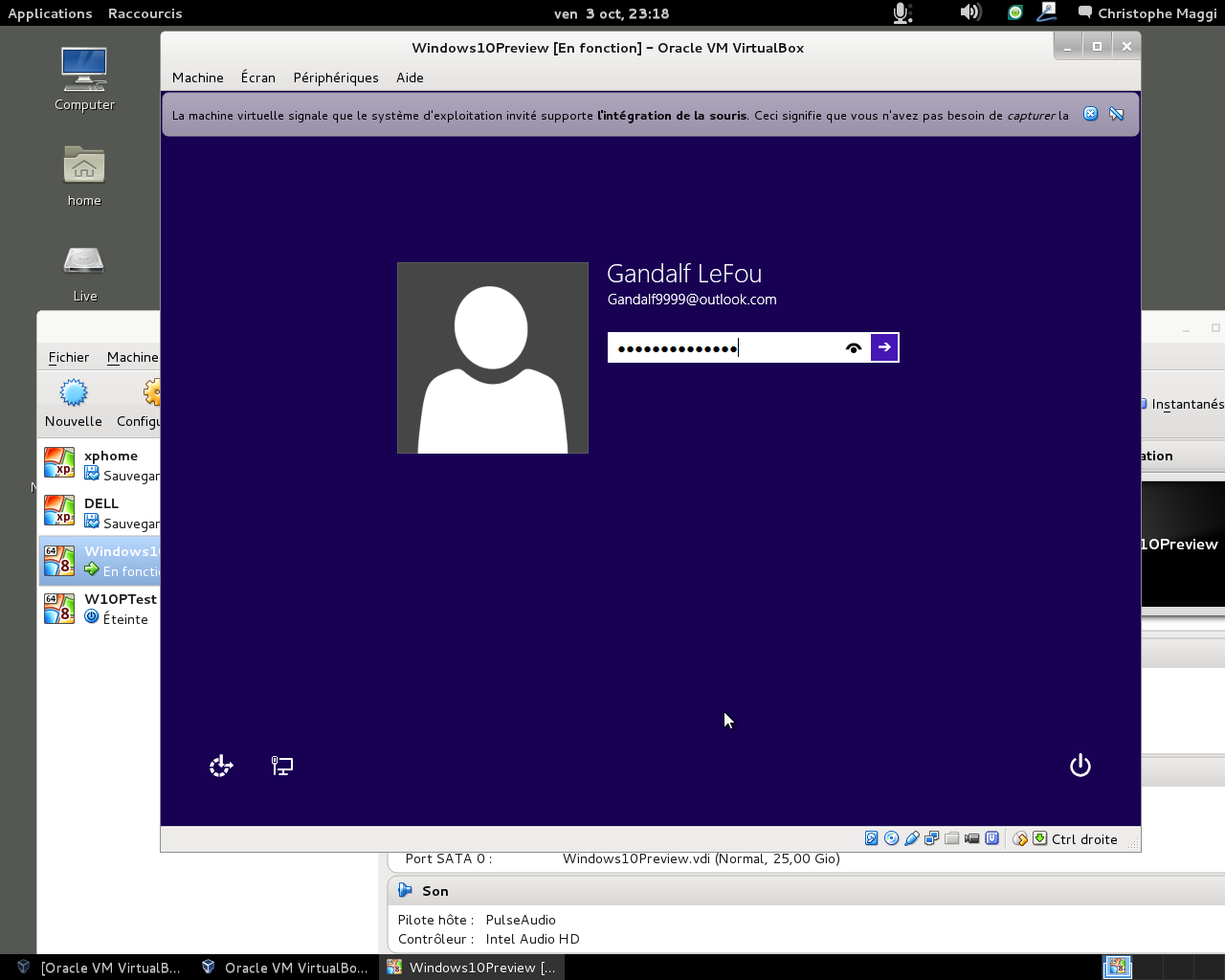The height and width of the screenshot is (980, 1225).
Task: Select the xphome virtual machine
Action: point(100,465)
